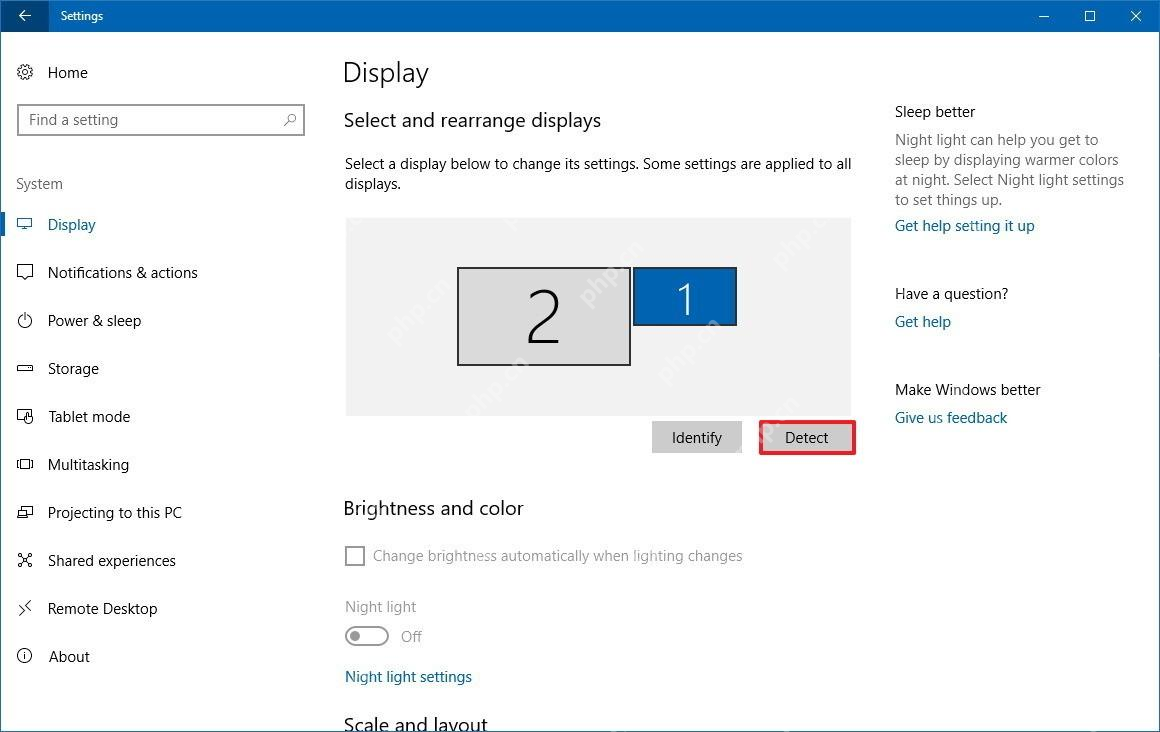This screenshot has height=732, width=1160.
Task: Click the Projecting to this PC icon
Action: (x=25, y=512)
